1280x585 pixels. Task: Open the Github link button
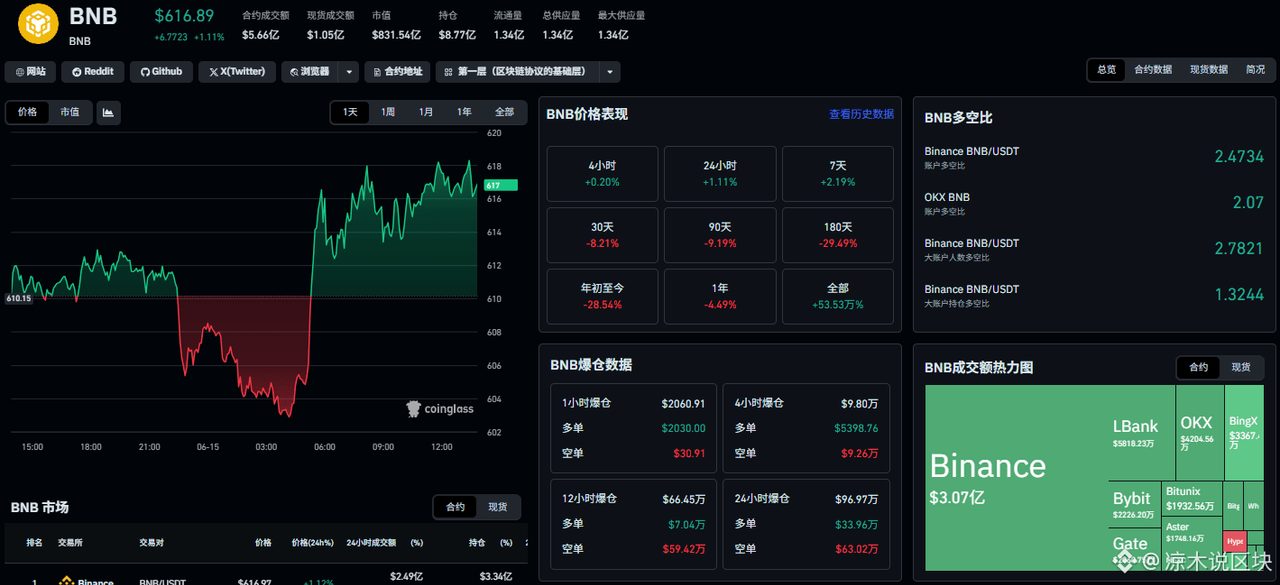(161, 72)
